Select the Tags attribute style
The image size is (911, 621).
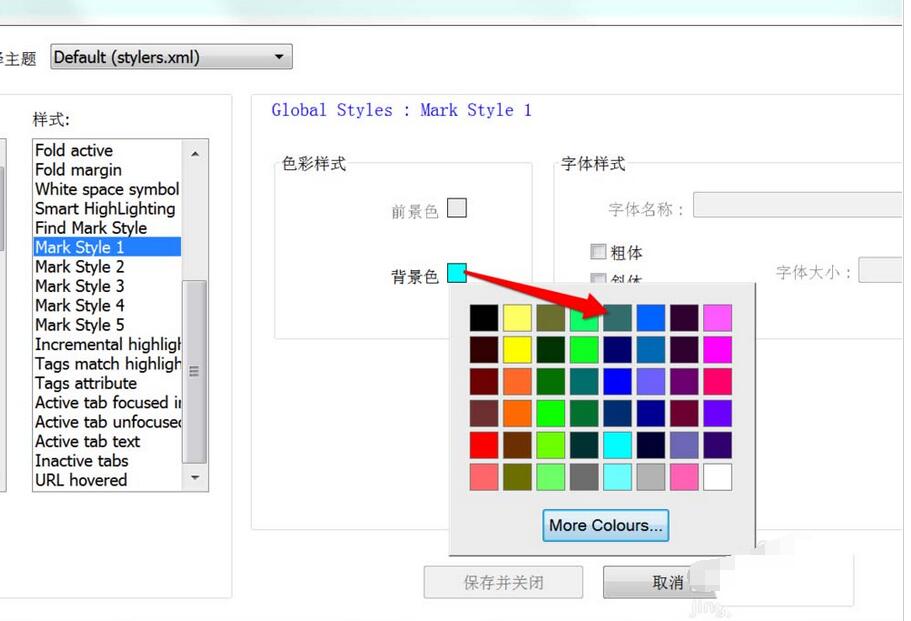84,383
